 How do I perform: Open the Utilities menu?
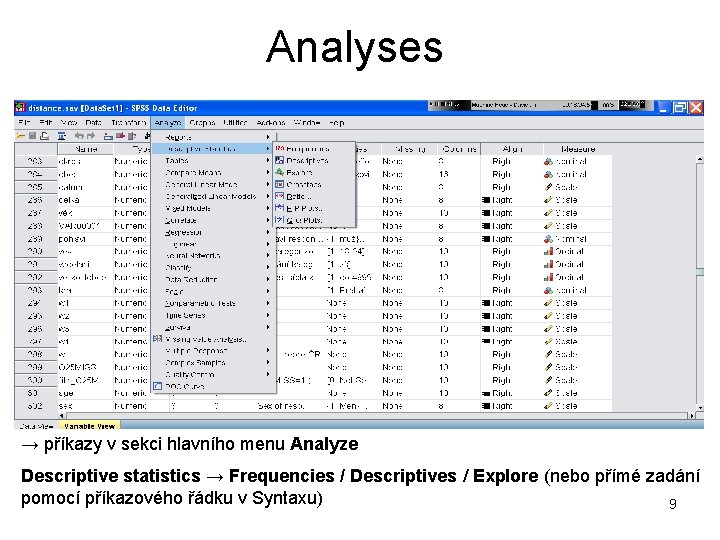click(235, 123)
